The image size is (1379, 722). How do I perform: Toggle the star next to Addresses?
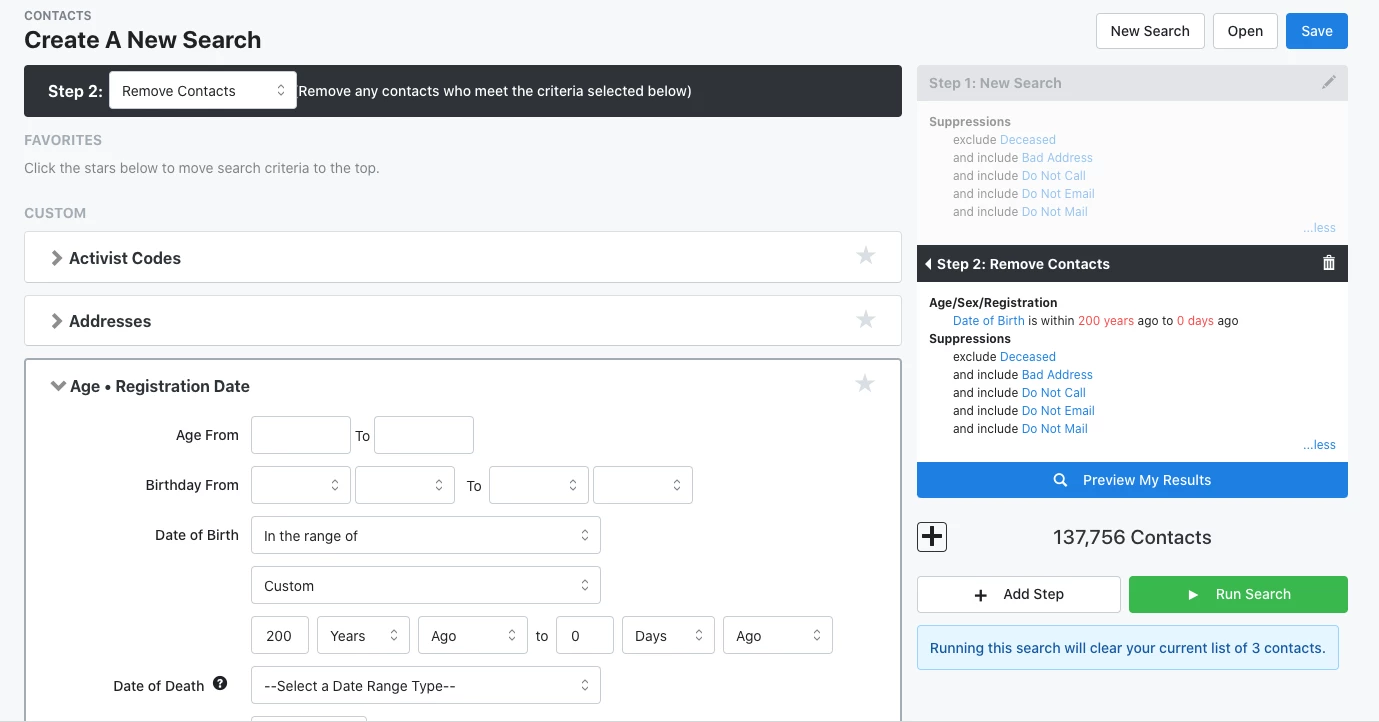tap(865, 319)
